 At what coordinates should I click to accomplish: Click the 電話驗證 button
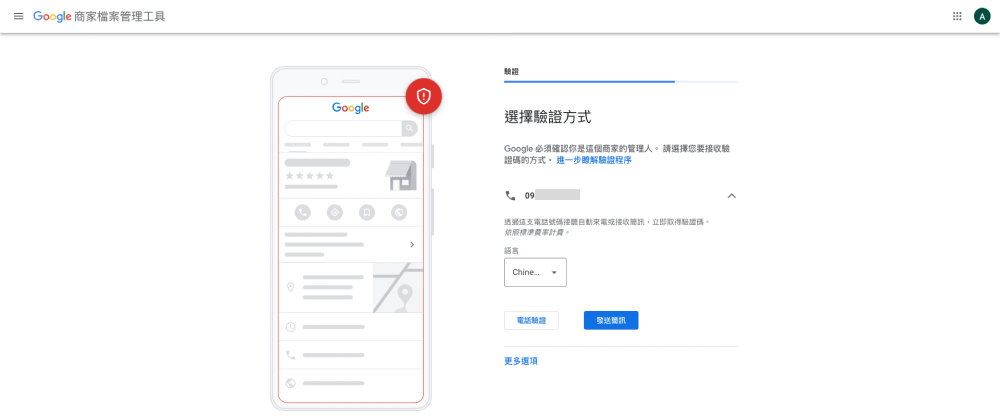click(531, 320)
